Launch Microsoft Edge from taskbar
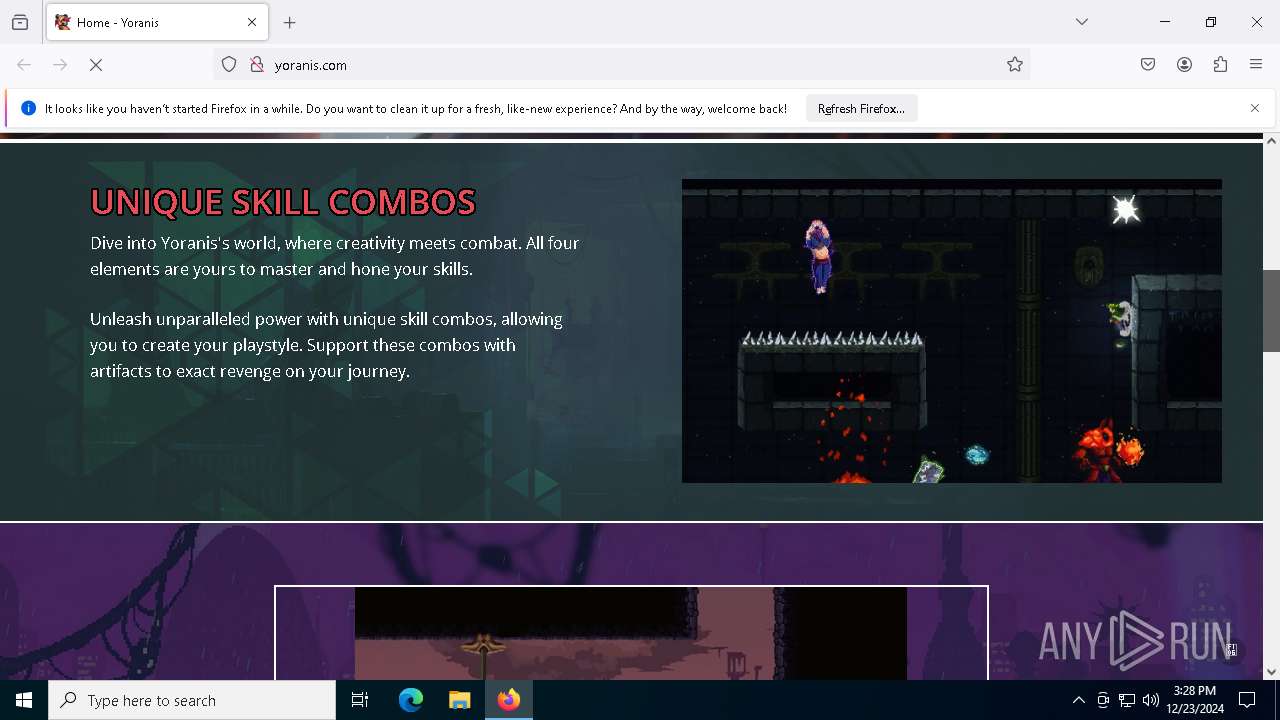 [411, 700]
